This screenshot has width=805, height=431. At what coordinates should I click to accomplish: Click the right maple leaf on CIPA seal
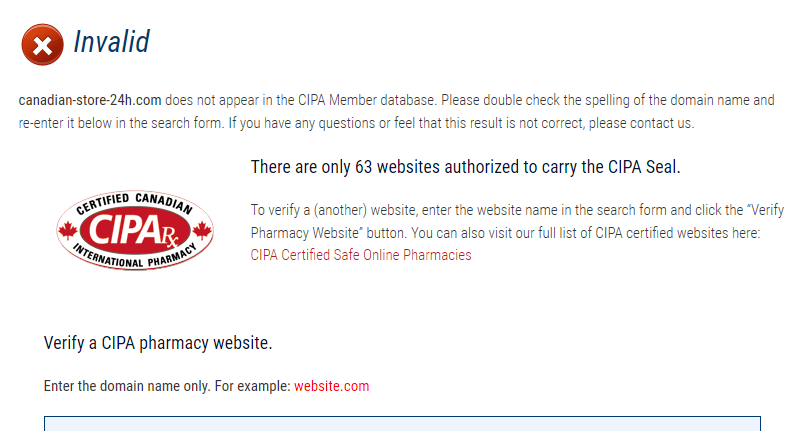coord(200,231)
